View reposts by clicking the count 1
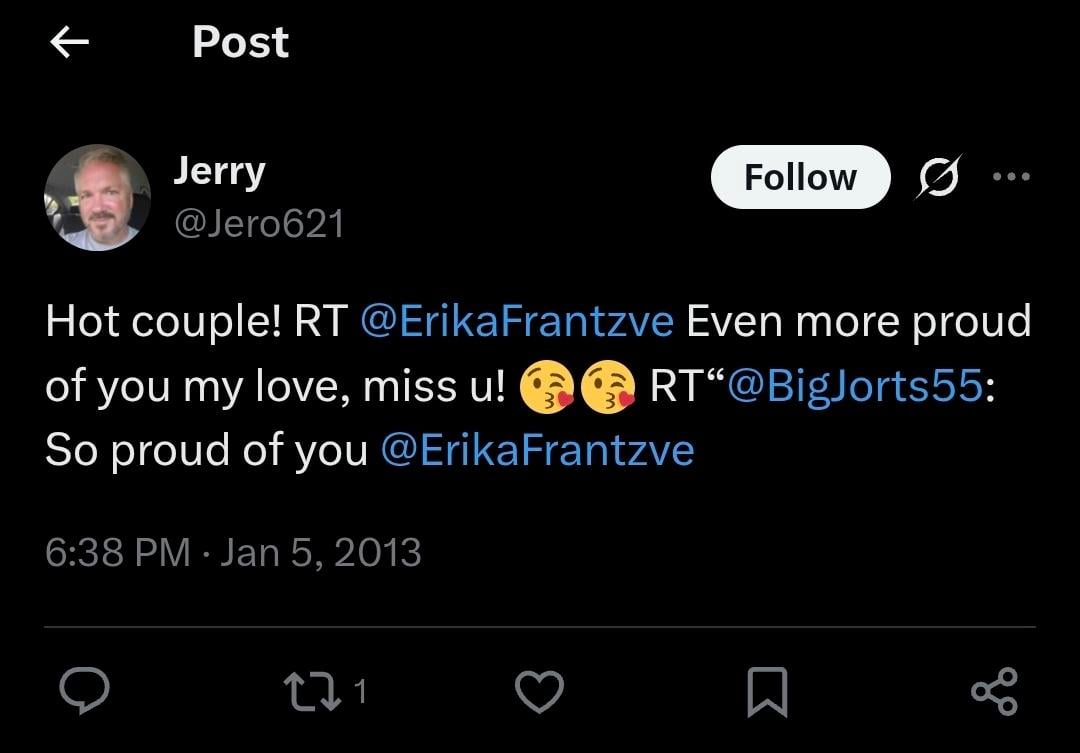The width and height of the screenshot is (1080, 753). (360, 691)
